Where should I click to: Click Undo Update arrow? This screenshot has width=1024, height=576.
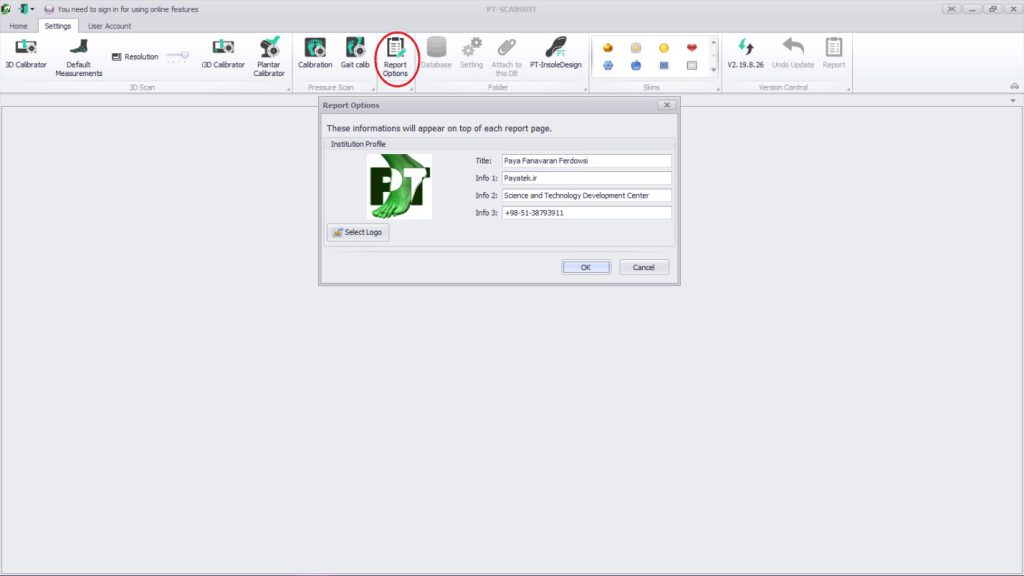(793, 54)
